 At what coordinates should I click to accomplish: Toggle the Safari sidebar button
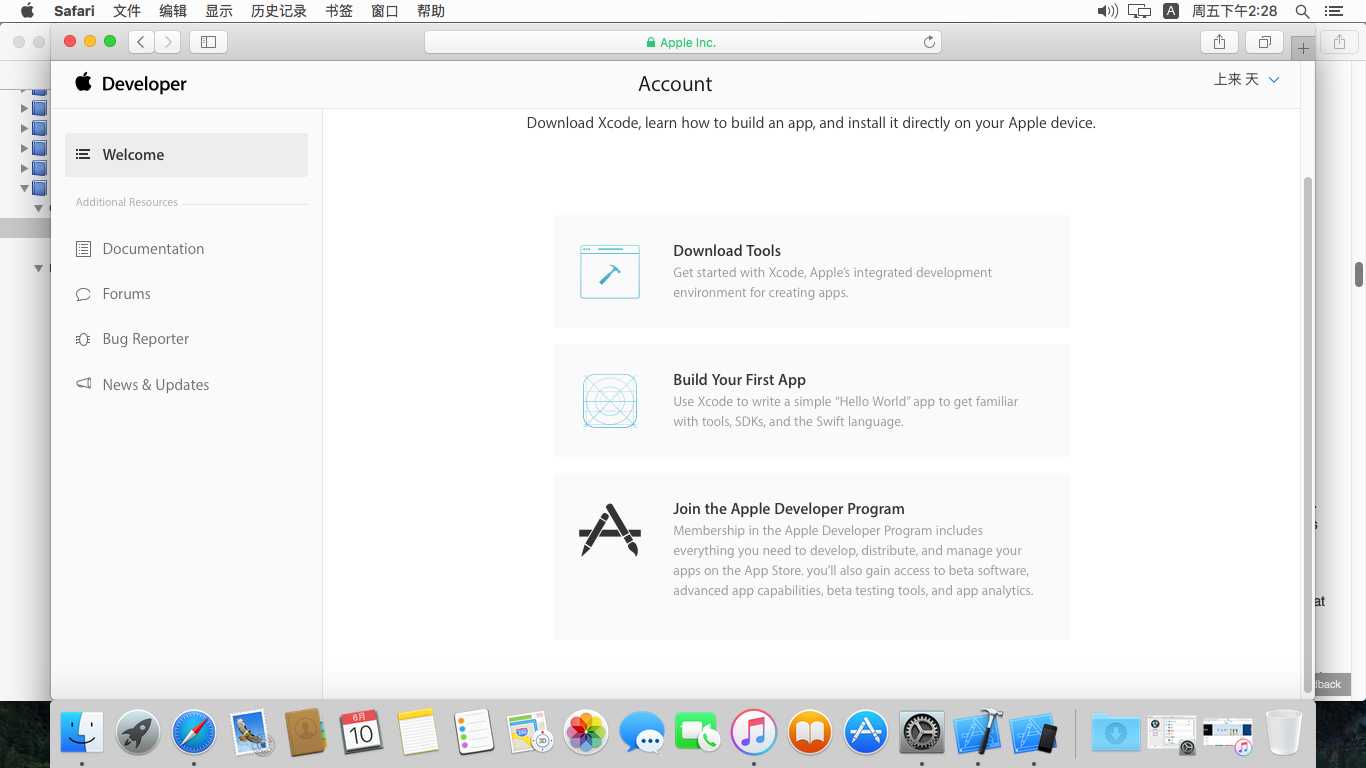(x=208, y=42)
